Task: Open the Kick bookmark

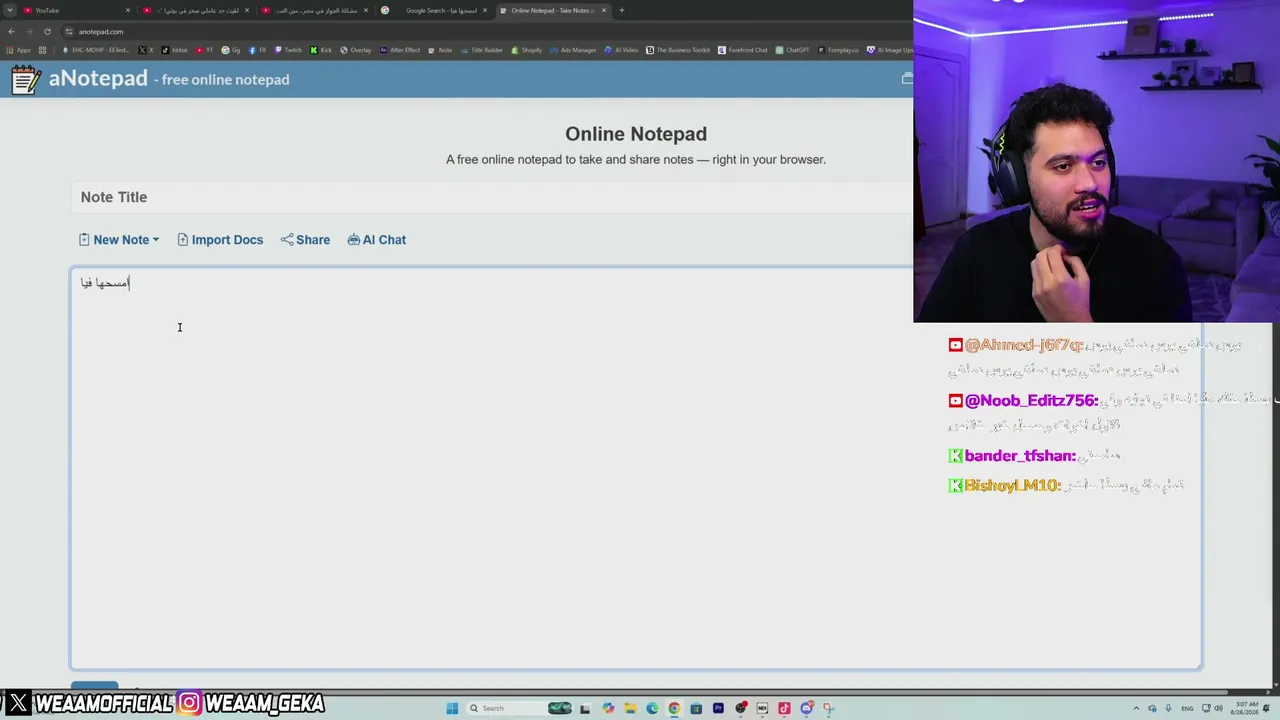Action: [x=321, y=50]
